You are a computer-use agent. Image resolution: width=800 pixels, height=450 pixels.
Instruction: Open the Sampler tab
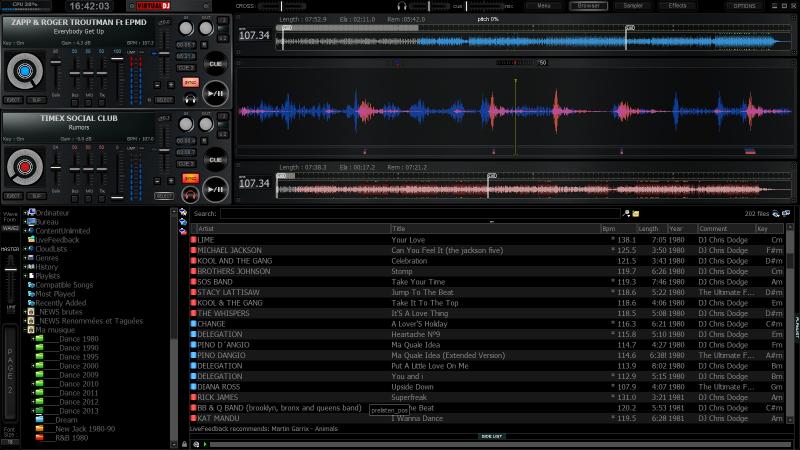(x=633, y=6)
